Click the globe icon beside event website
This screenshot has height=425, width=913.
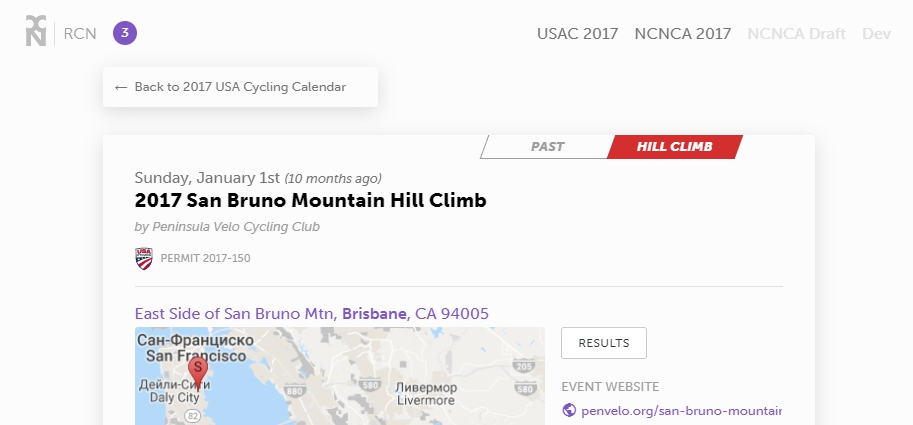coord(569,410)
